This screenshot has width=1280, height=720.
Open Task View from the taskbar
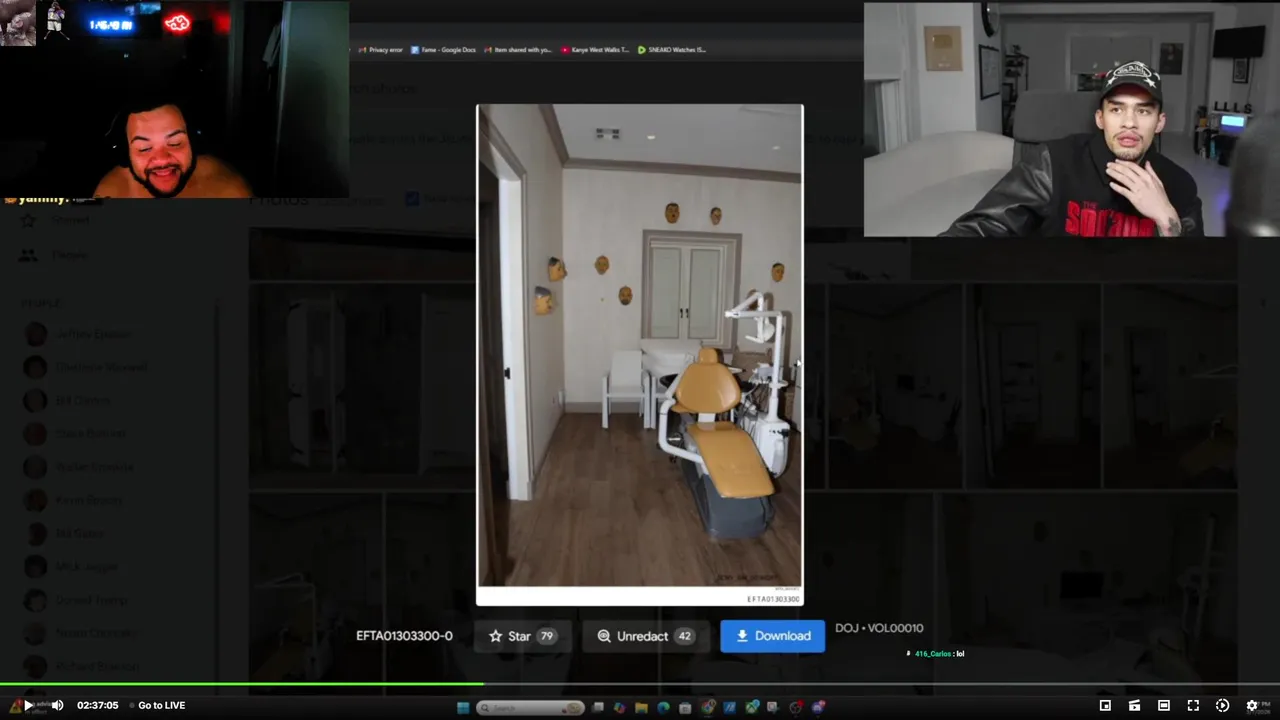598,708
